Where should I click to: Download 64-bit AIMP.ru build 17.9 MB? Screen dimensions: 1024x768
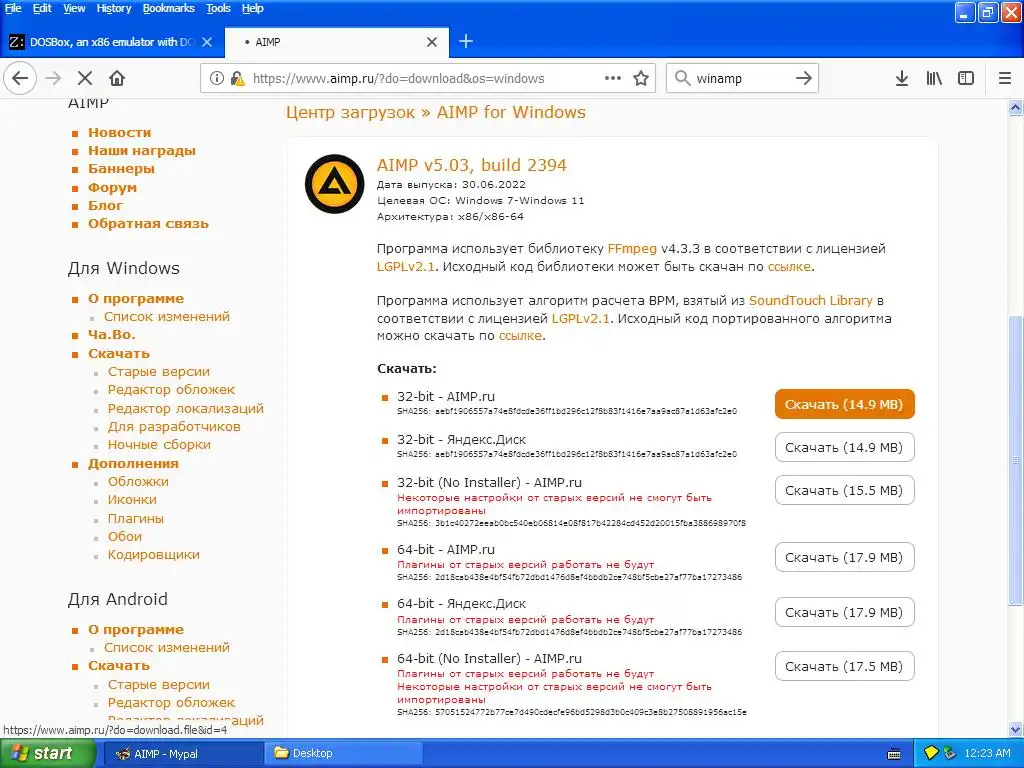pos(844,557)
